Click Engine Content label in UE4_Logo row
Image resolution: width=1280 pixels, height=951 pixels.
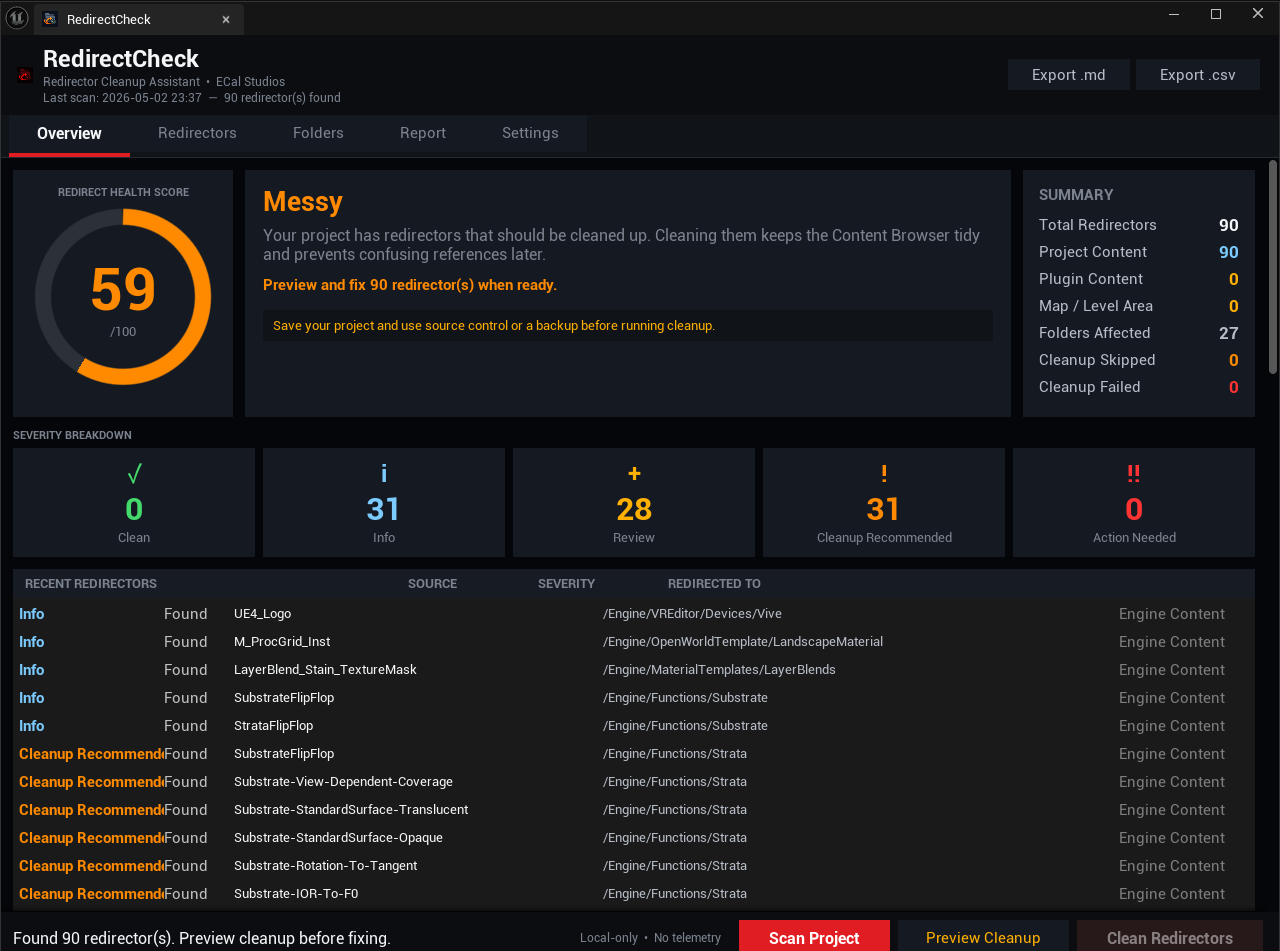tap(1172, 614)
